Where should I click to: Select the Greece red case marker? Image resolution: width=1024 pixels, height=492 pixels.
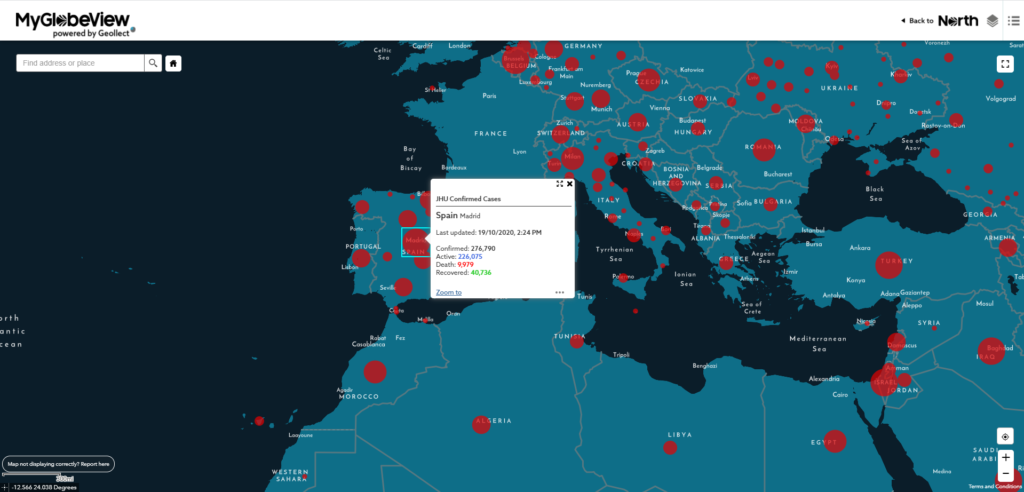[727, 261]
